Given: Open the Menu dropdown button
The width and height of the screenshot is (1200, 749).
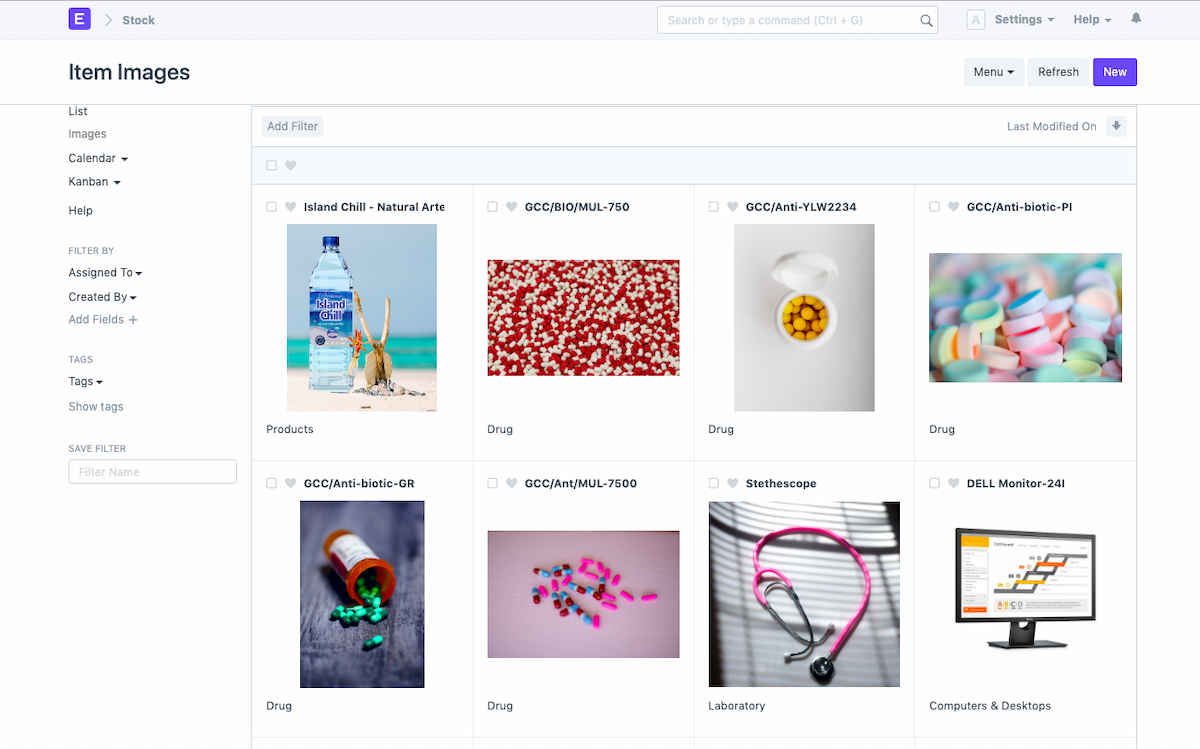Looking at the screenshot, I should coord(993,72).
